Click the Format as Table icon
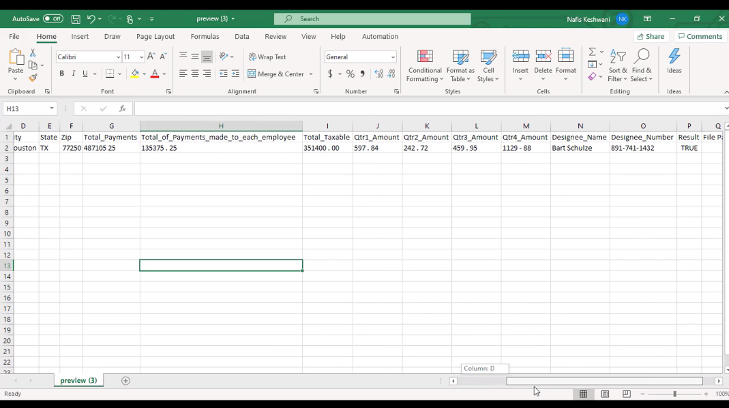The width and height of the screenshot is (729, 408). point(460,65)
